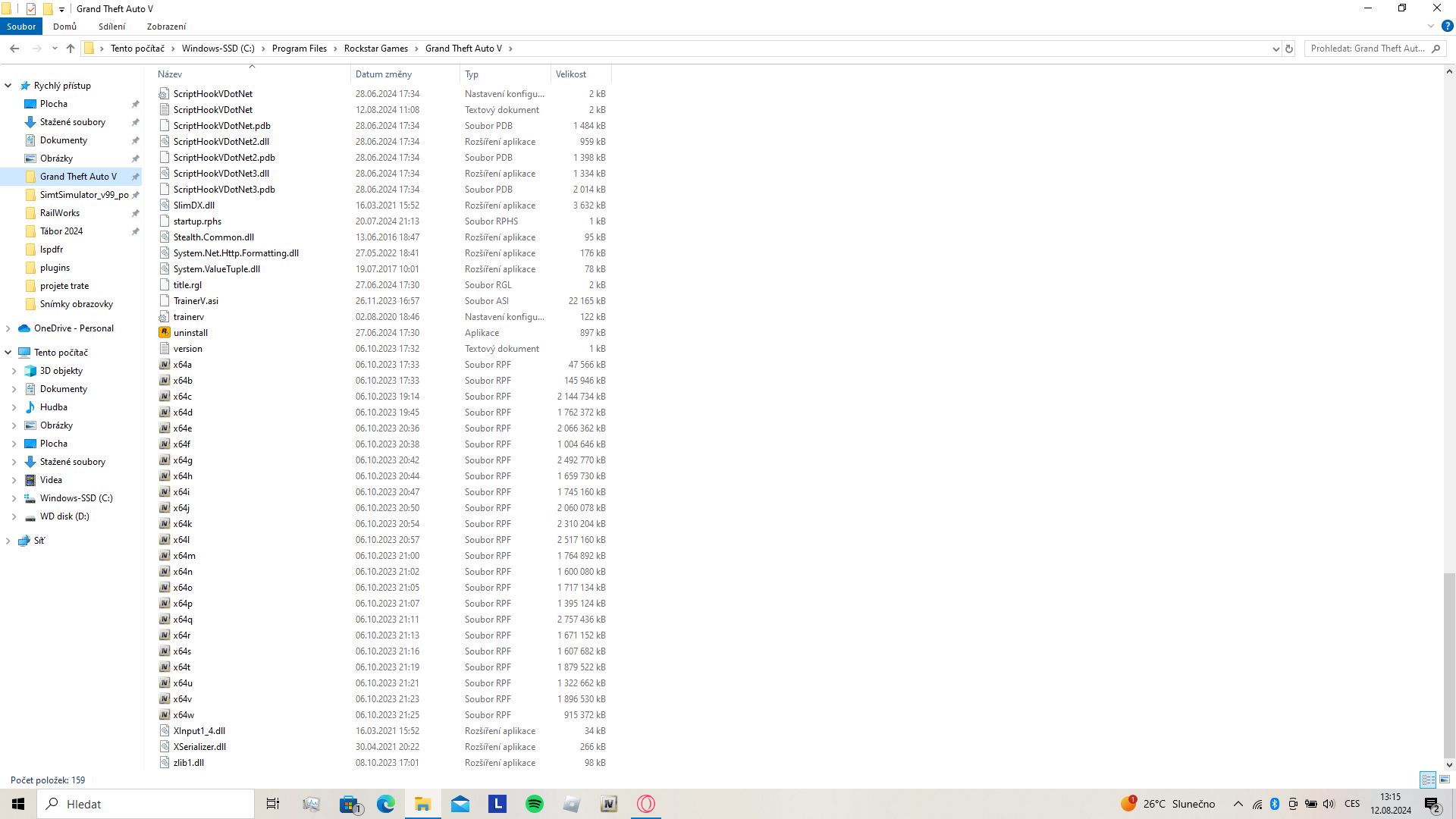
Task: Open the uninstall application file icon
Action: coord(165,333)
